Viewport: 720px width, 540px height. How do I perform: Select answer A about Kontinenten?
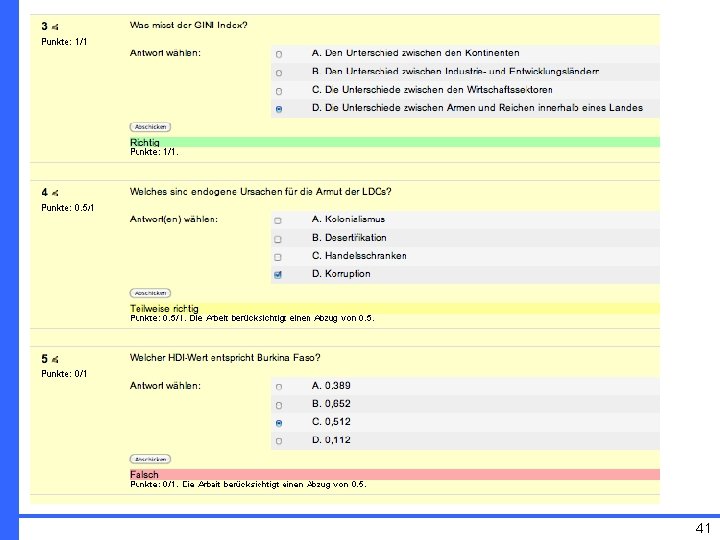[279, 54]
